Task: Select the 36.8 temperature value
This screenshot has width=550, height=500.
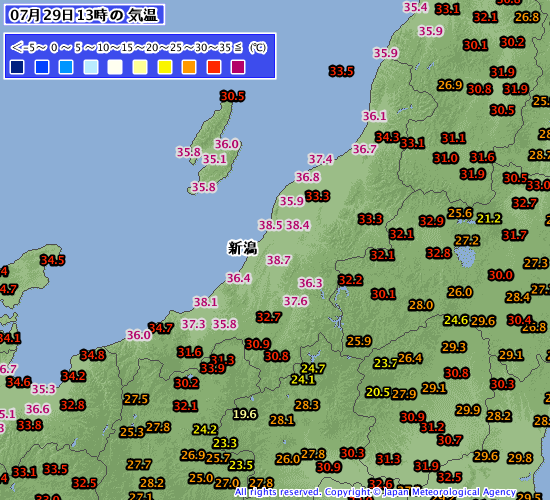Action: 308,177
